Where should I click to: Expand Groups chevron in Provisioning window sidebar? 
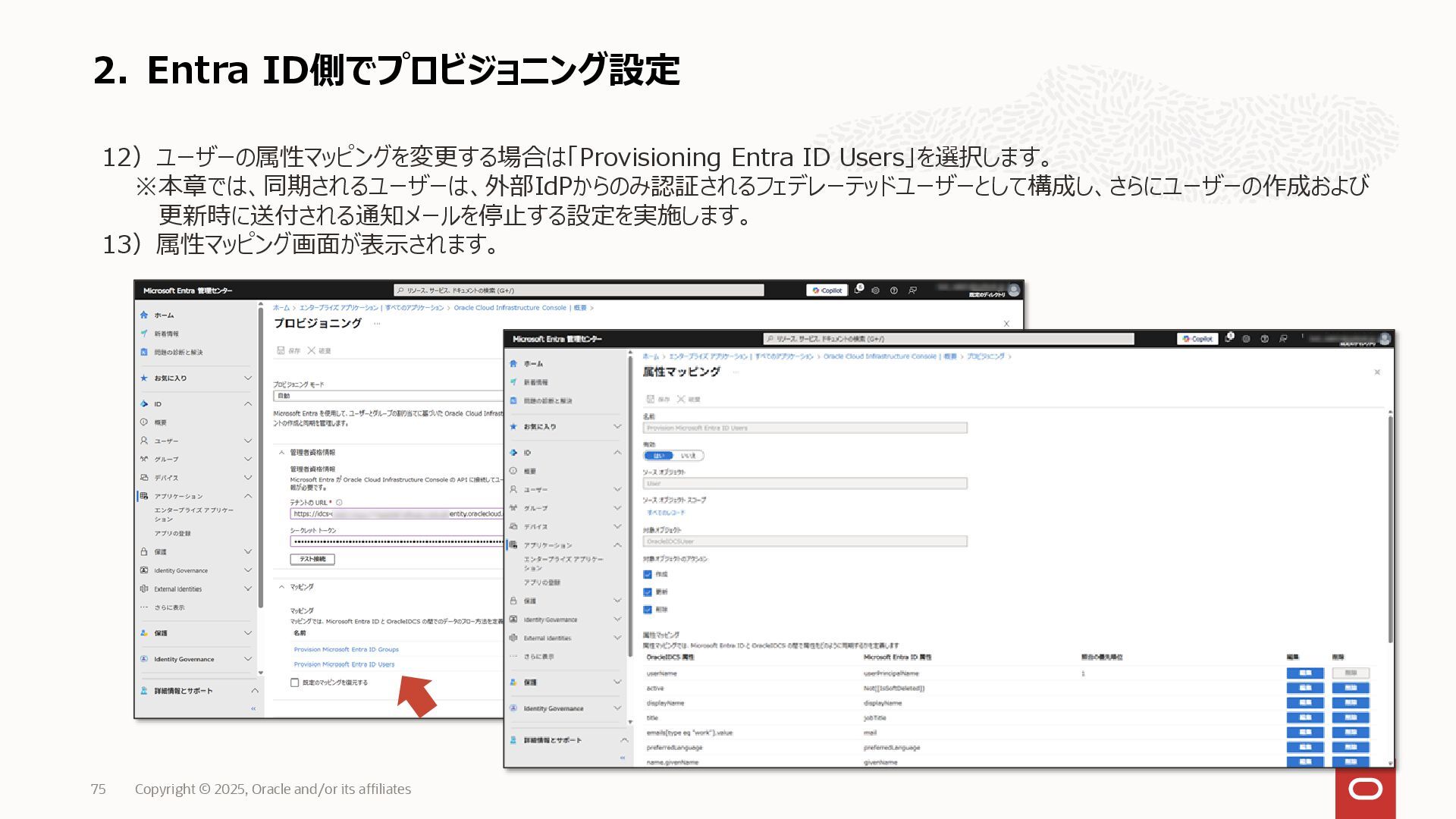247,459
